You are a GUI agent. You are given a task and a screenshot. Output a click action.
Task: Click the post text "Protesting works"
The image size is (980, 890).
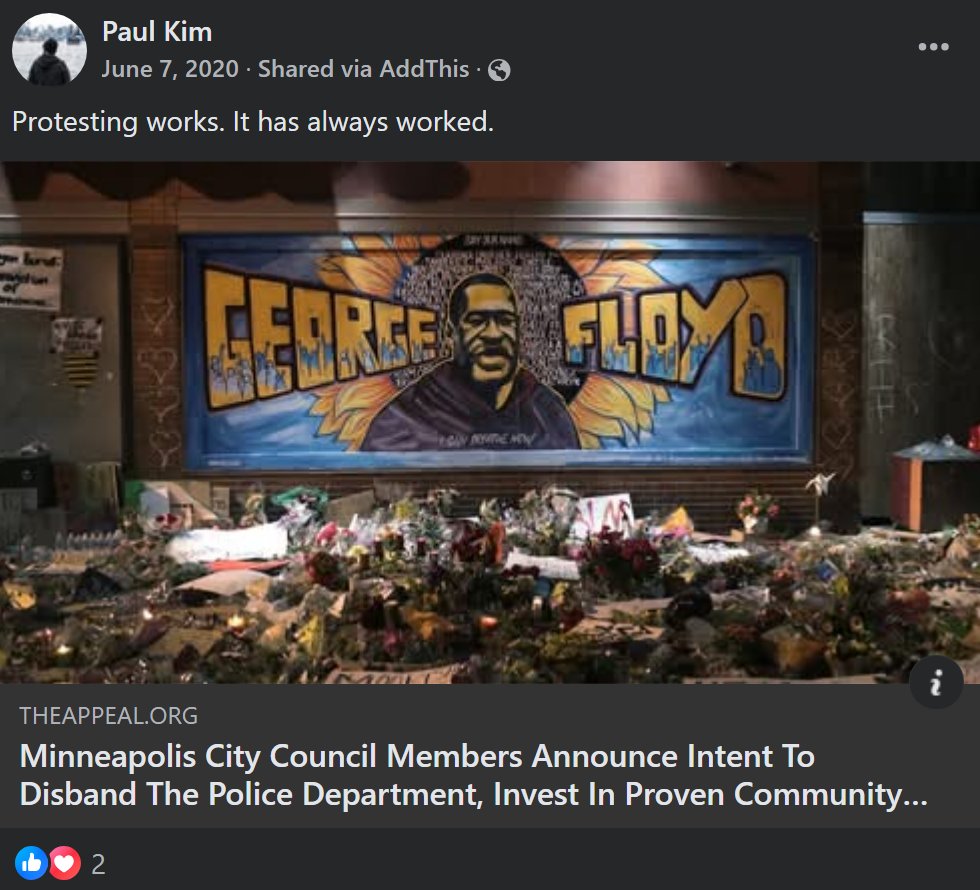pyautogui.click(x=117, y=121)
